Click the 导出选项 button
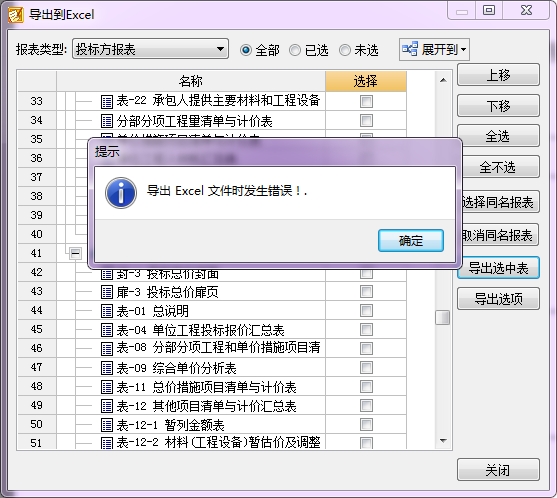This screenshot has height=498, width=557. pos(498,299)
